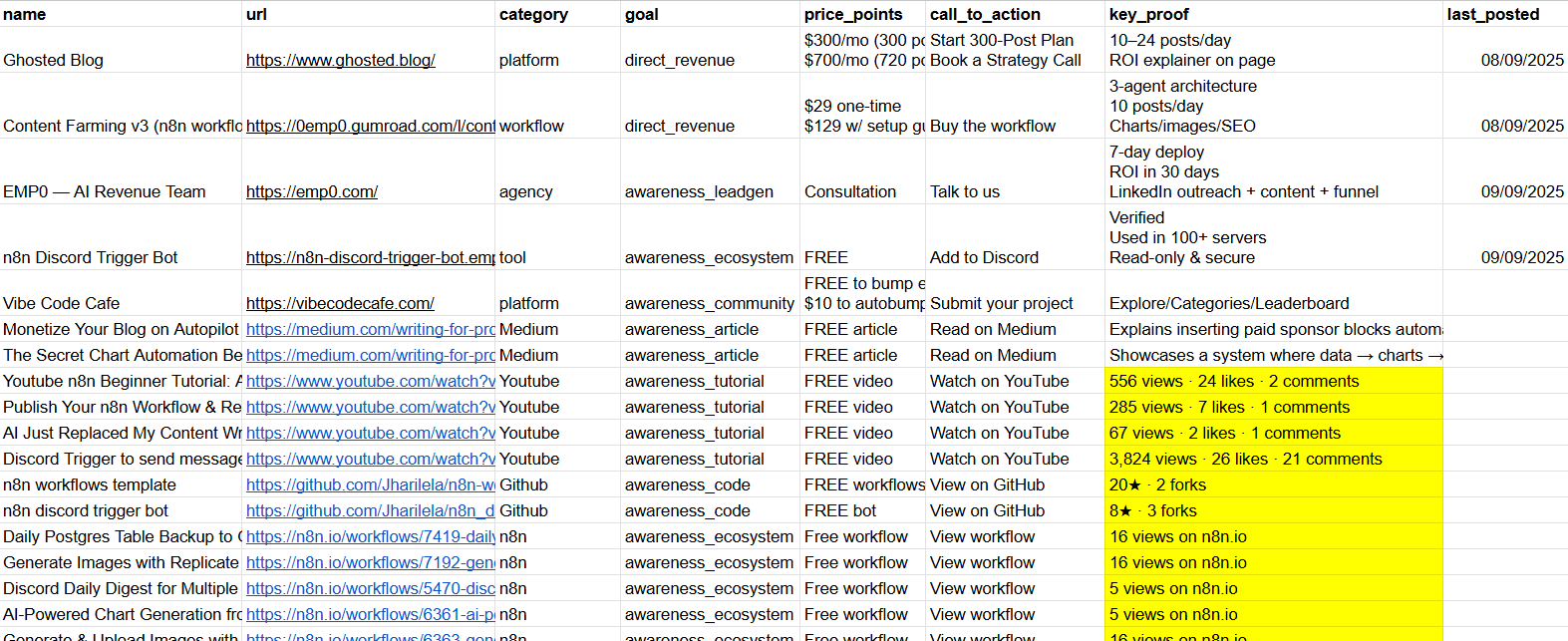
Task: Select the 'Submit your project' cell
Action: click(1014, 303)
